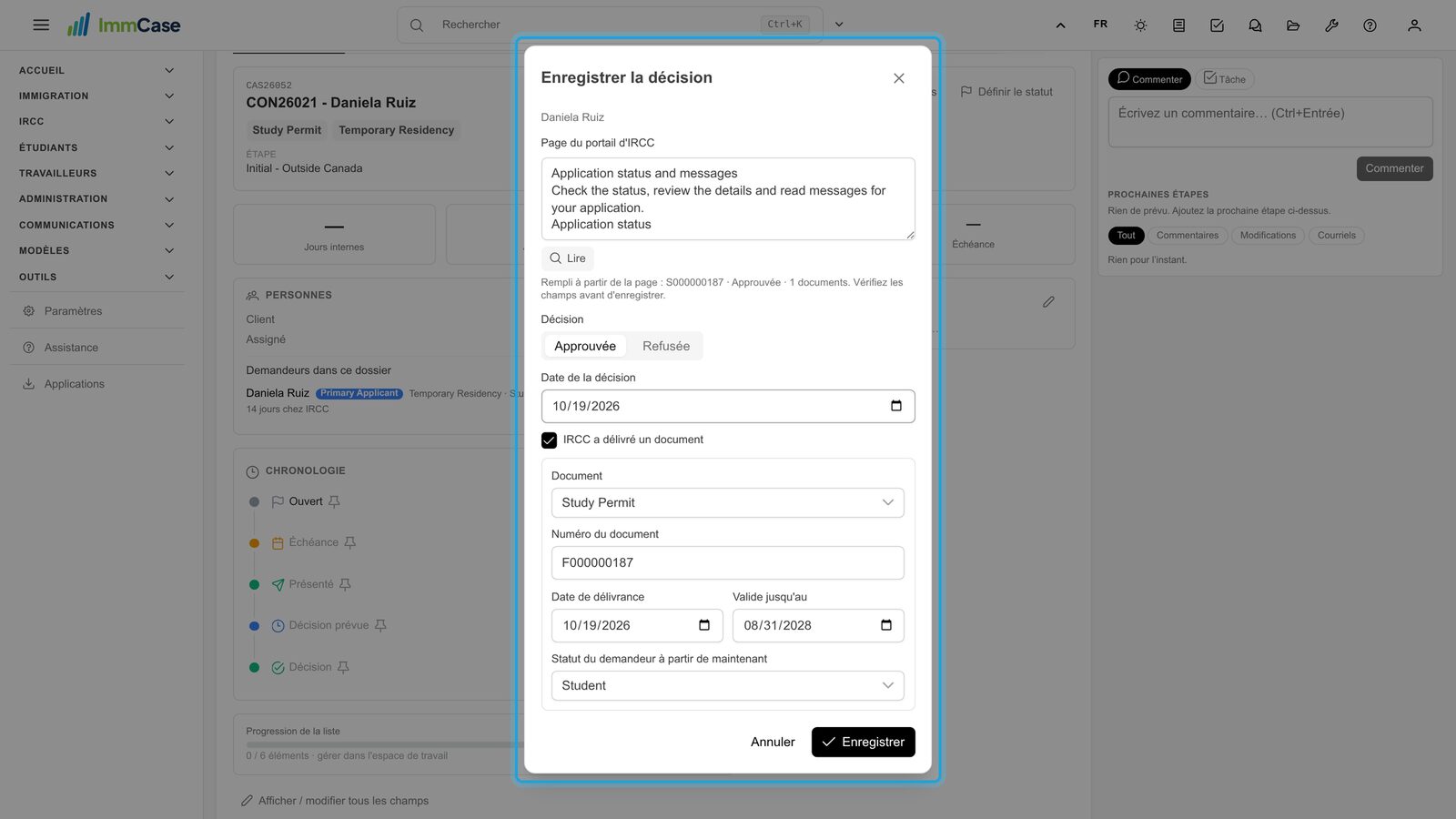Image resolution: width=1456 pixels, height=819 pixels.
Task: Click the Numéro du document field
Action: (x=727, y=562)
